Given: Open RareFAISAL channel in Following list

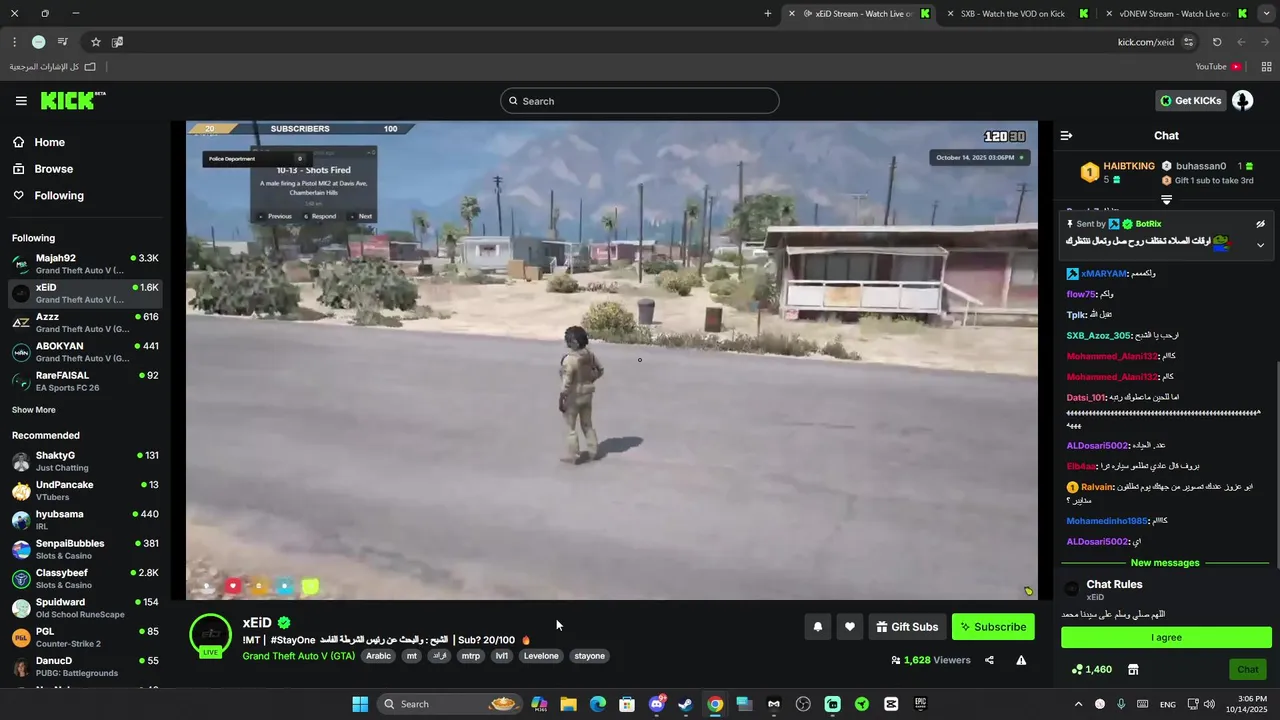Looking at the screenshot, I should pyautogui.click(x=85, y=381).
